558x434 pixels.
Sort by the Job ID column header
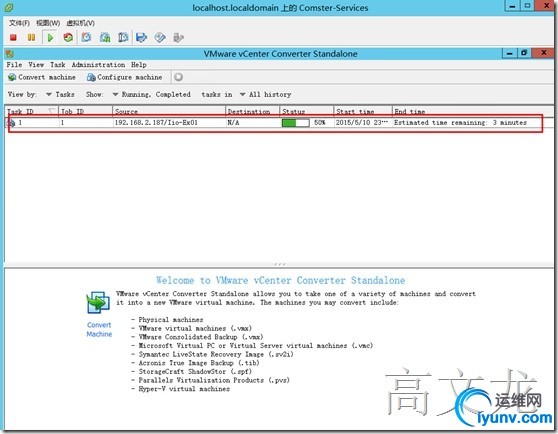pos(85,111)
